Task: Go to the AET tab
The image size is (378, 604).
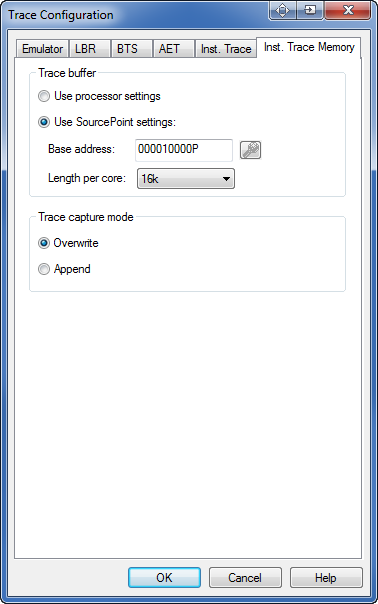Action: tap(169, 49)
